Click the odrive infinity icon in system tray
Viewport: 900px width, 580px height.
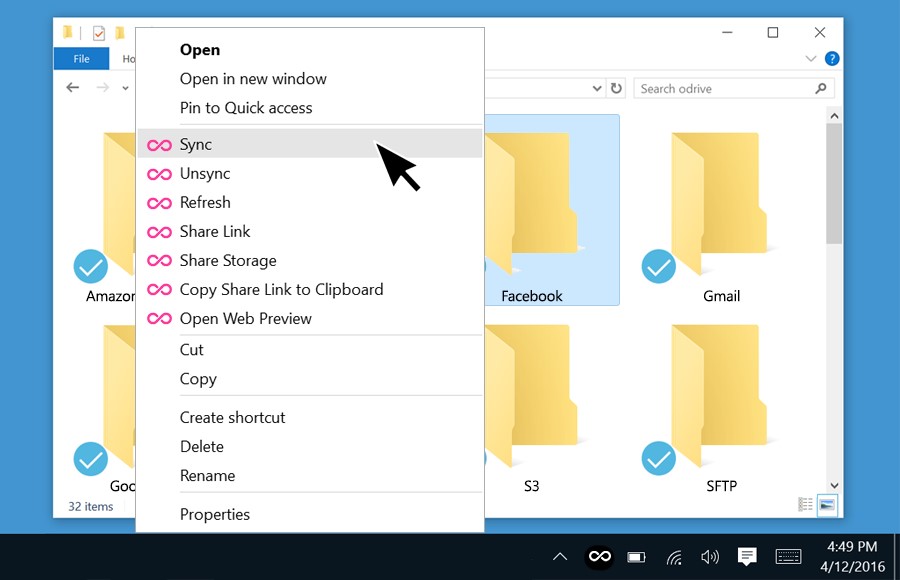point(600,557)
